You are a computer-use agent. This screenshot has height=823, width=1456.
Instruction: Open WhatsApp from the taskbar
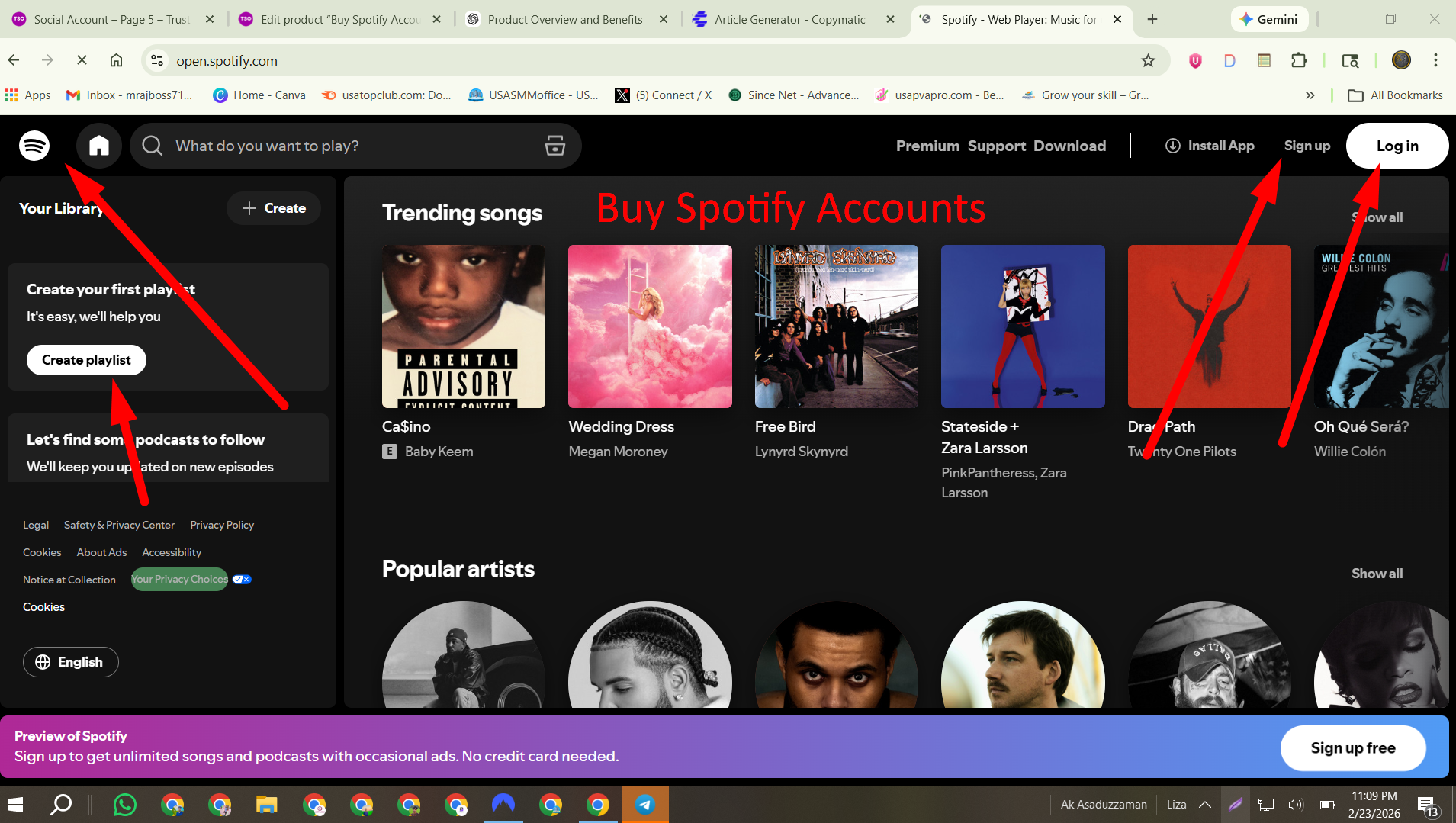coord(125,805)
